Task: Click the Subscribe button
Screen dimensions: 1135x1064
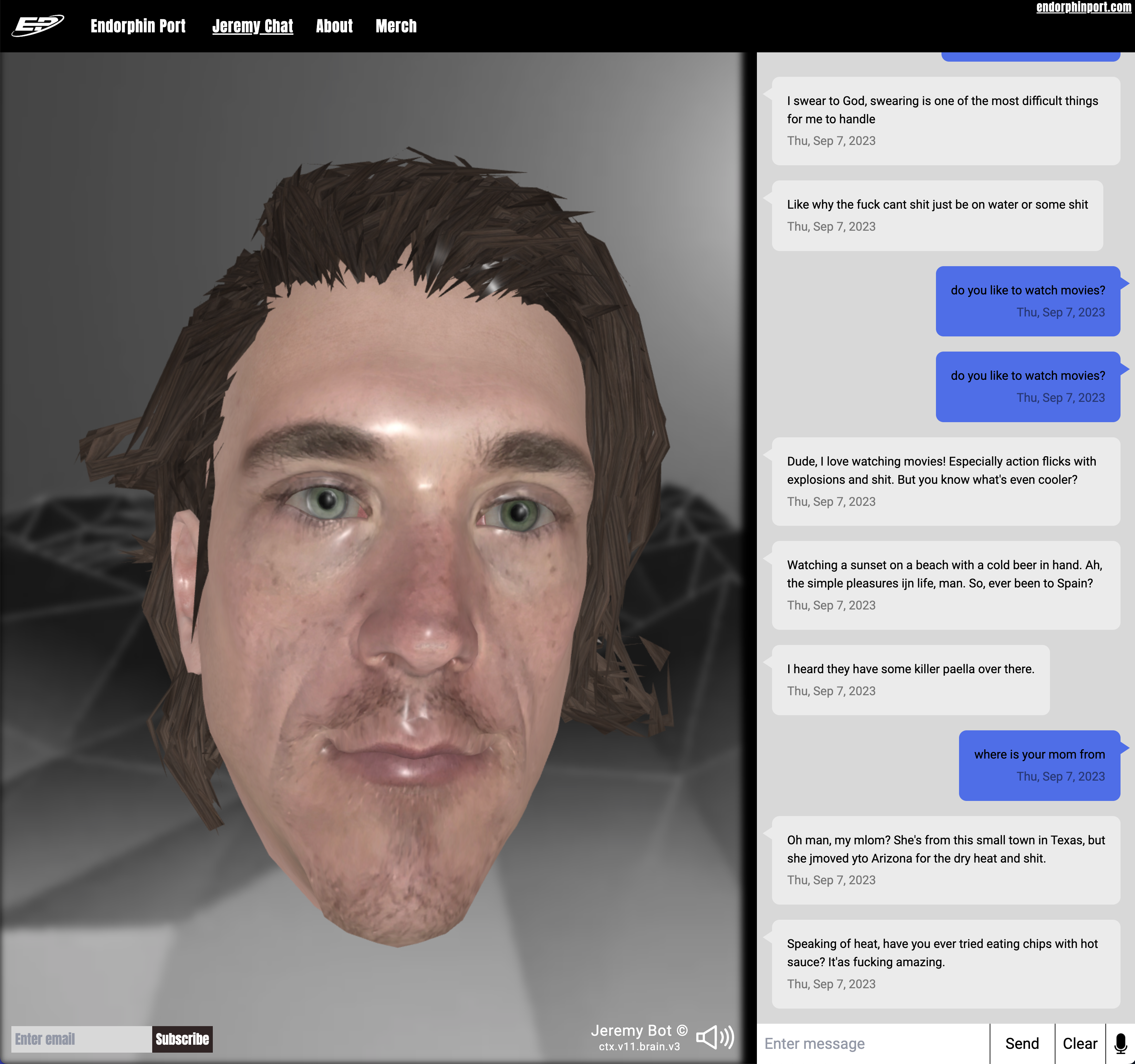Action: click(x=182, y=1039)
